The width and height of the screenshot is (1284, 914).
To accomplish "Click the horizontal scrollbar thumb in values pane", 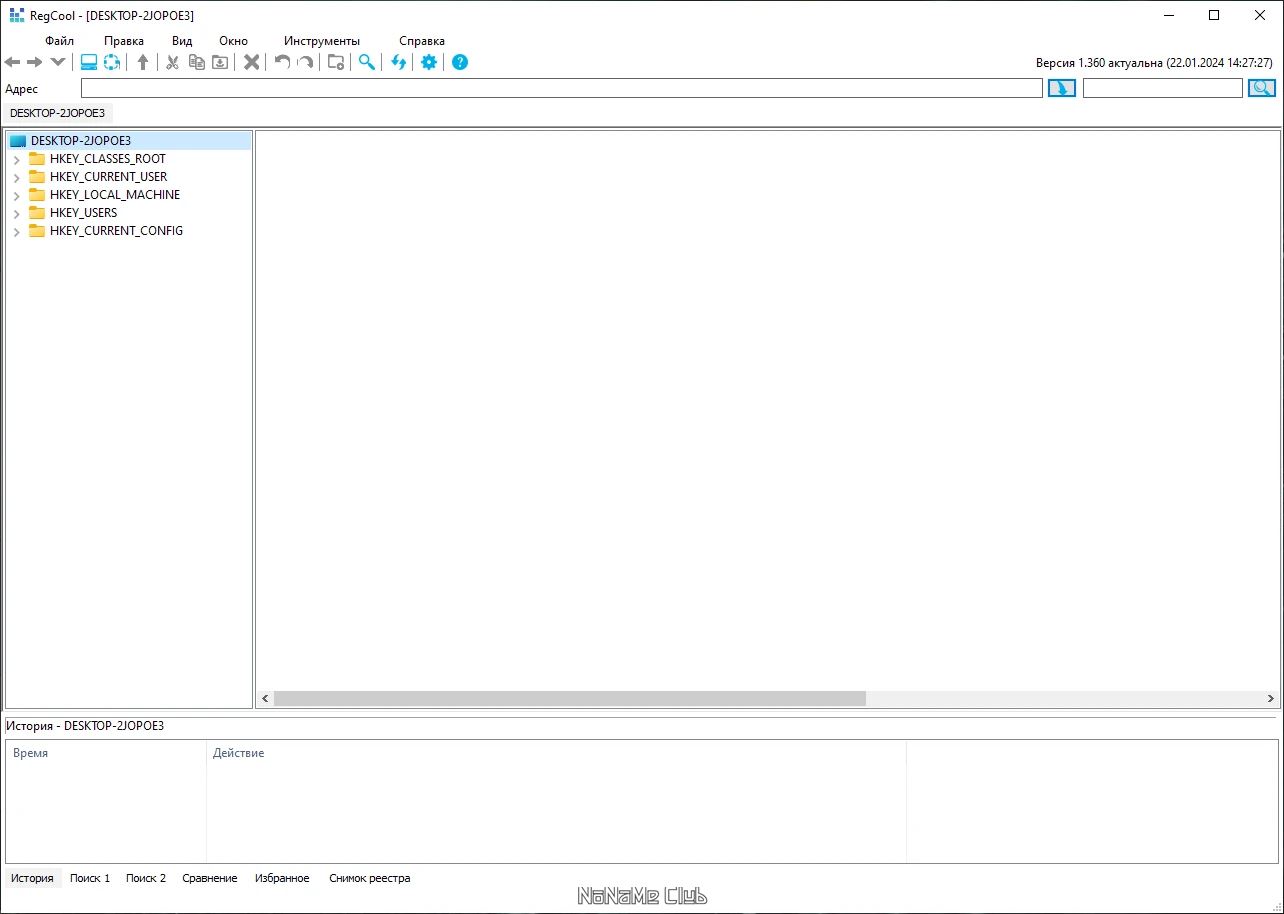I will 570,698.
